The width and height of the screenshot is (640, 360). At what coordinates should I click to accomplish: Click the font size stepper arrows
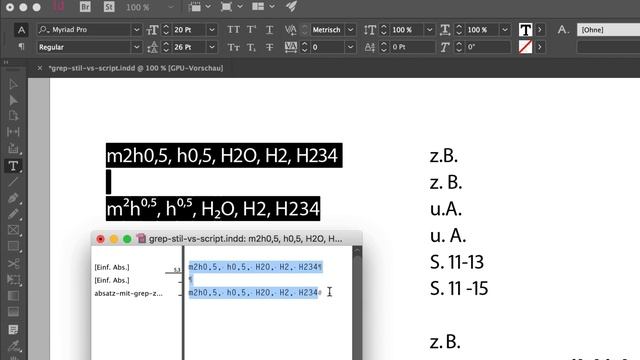(x=166, y=30)
